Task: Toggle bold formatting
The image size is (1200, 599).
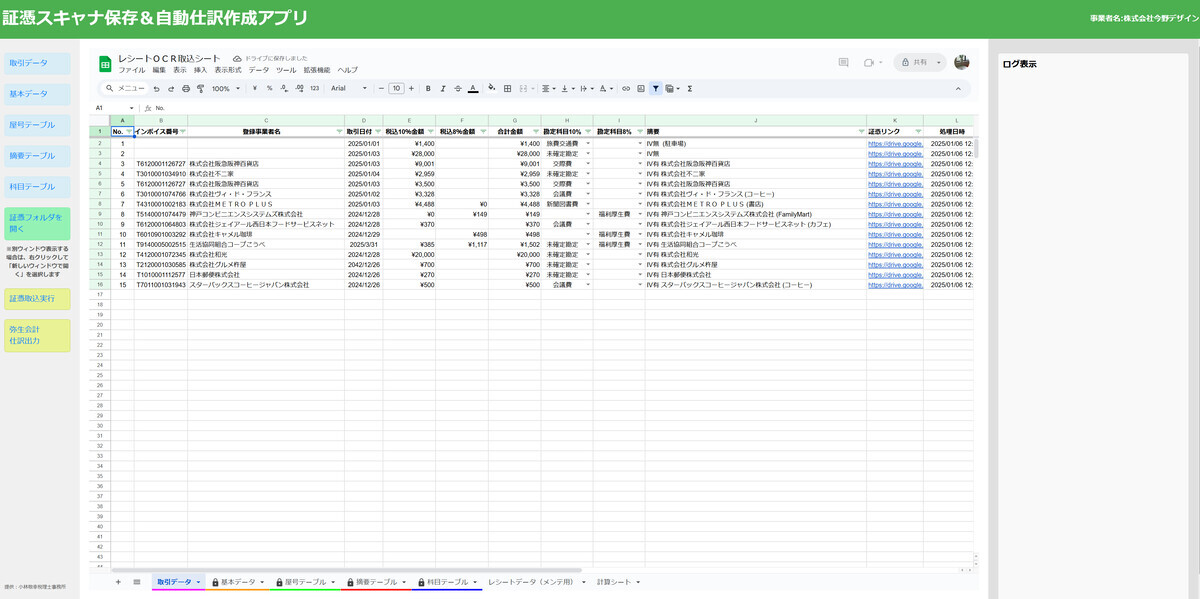Action: 428,88
